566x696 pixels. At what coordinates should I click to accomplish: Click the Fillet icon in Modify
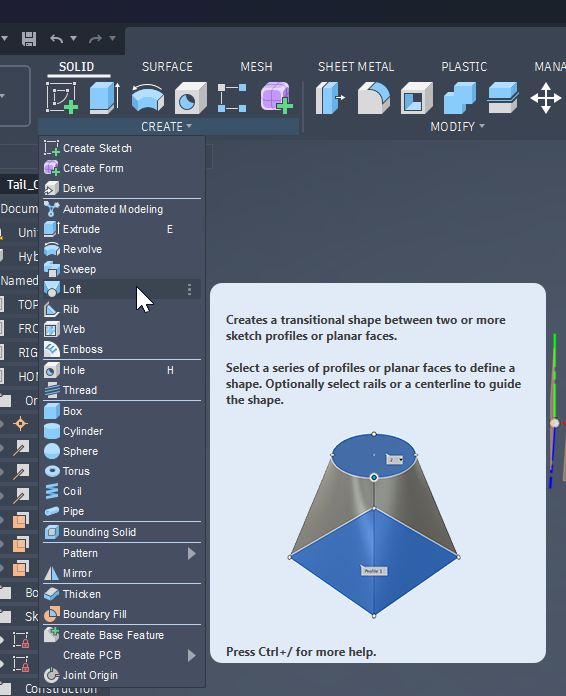coord(374,98)
